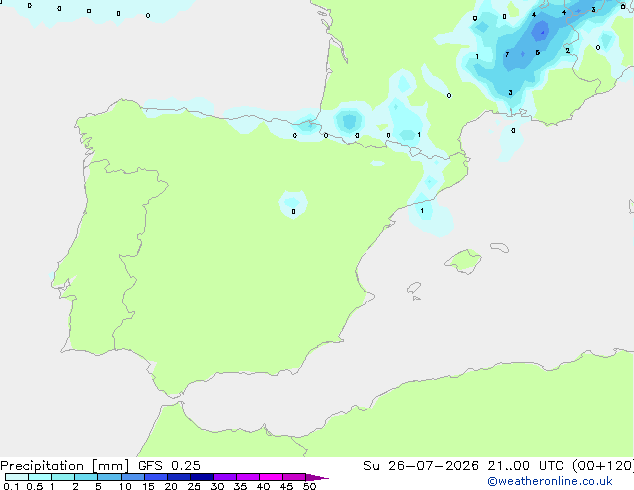Viewport: 634px width, 490px height.
Task: Click the 'GFS 0.25' model label
Action: click(169, 466)
